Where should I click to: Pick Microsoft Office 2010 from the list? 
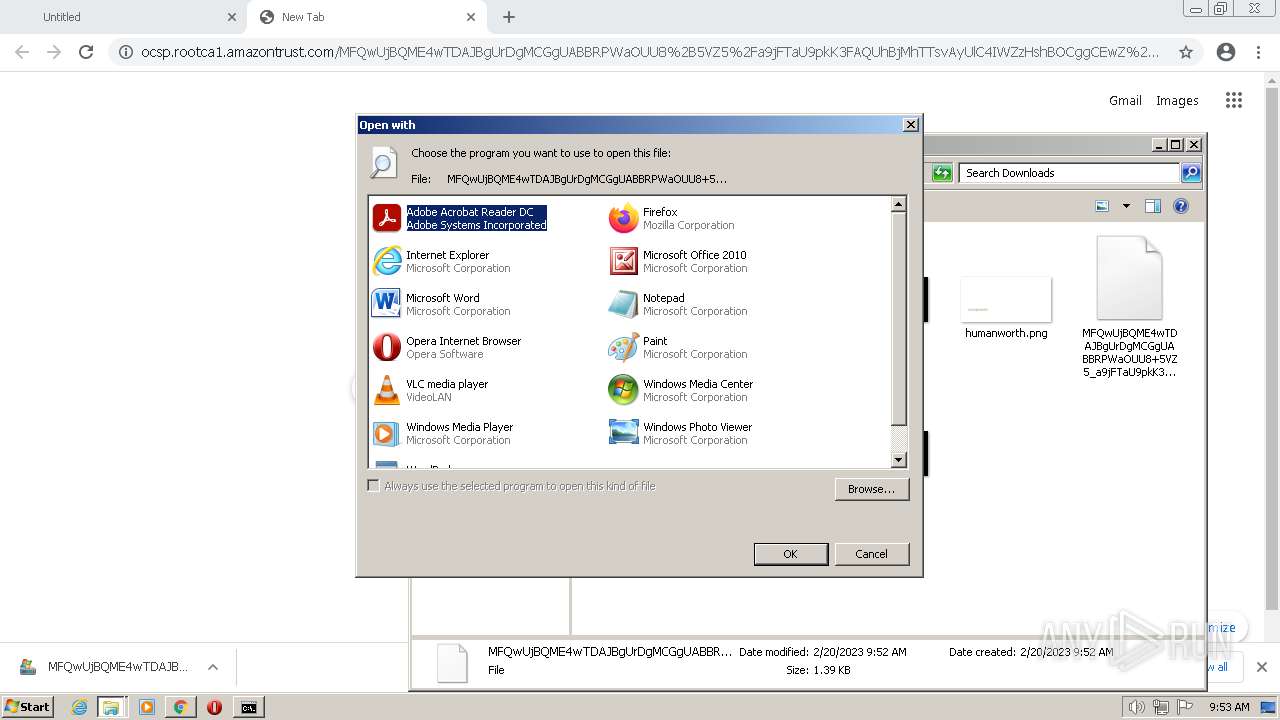click(678, 261)
